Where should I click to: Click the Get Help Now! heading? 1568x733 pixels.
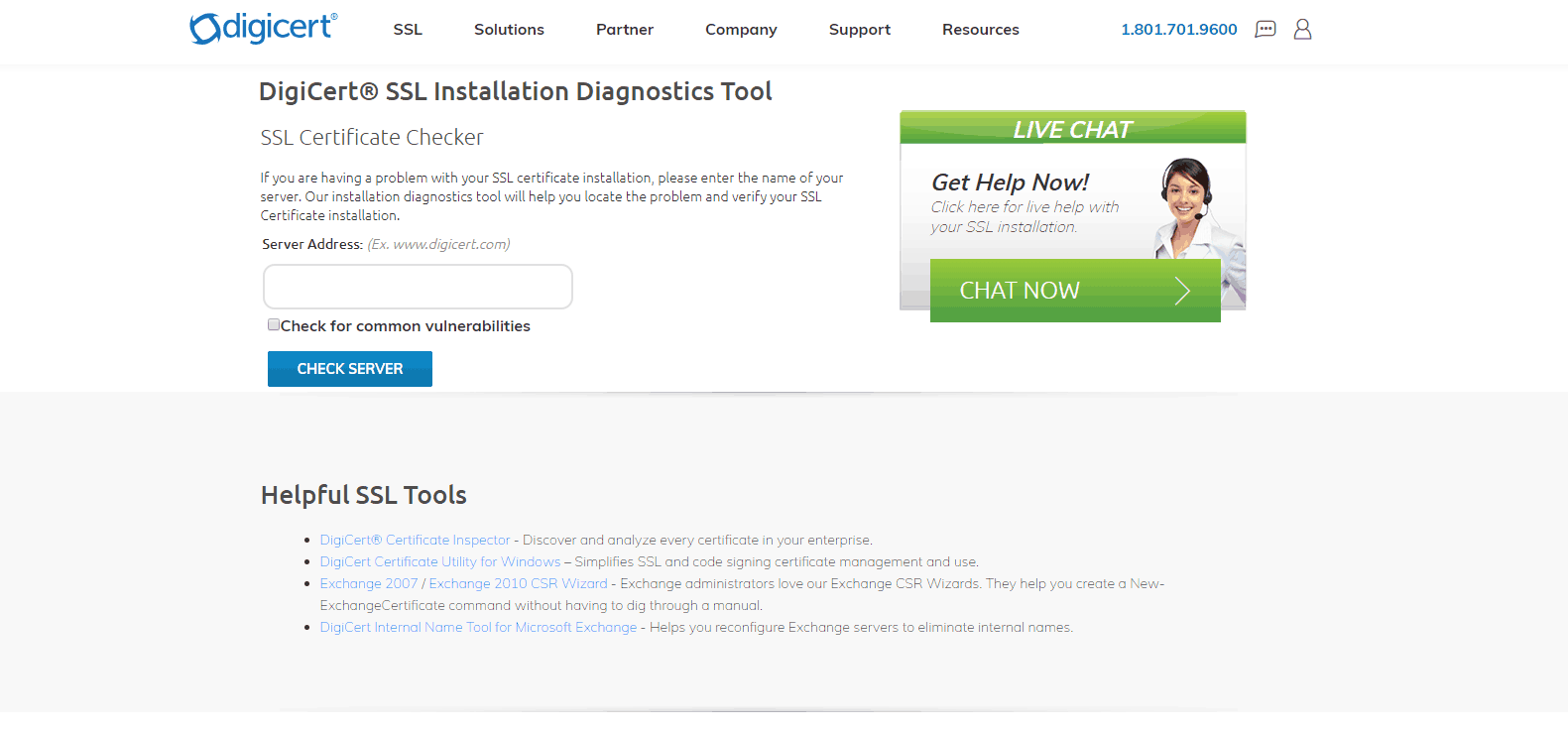[x=1010, y=183]
